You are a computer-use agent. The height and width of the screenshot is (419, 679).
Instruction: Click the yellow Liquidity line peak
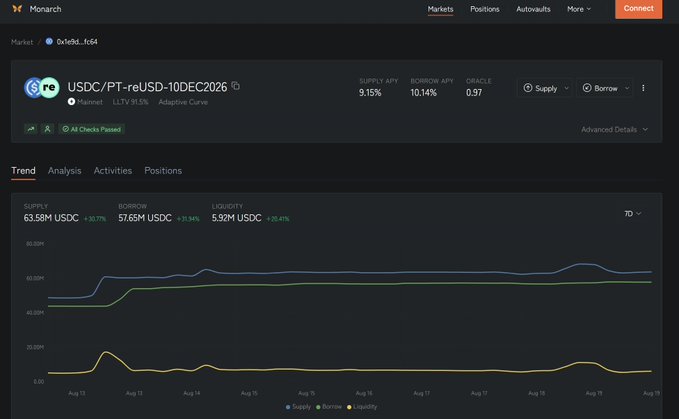(x=106, y=352)
